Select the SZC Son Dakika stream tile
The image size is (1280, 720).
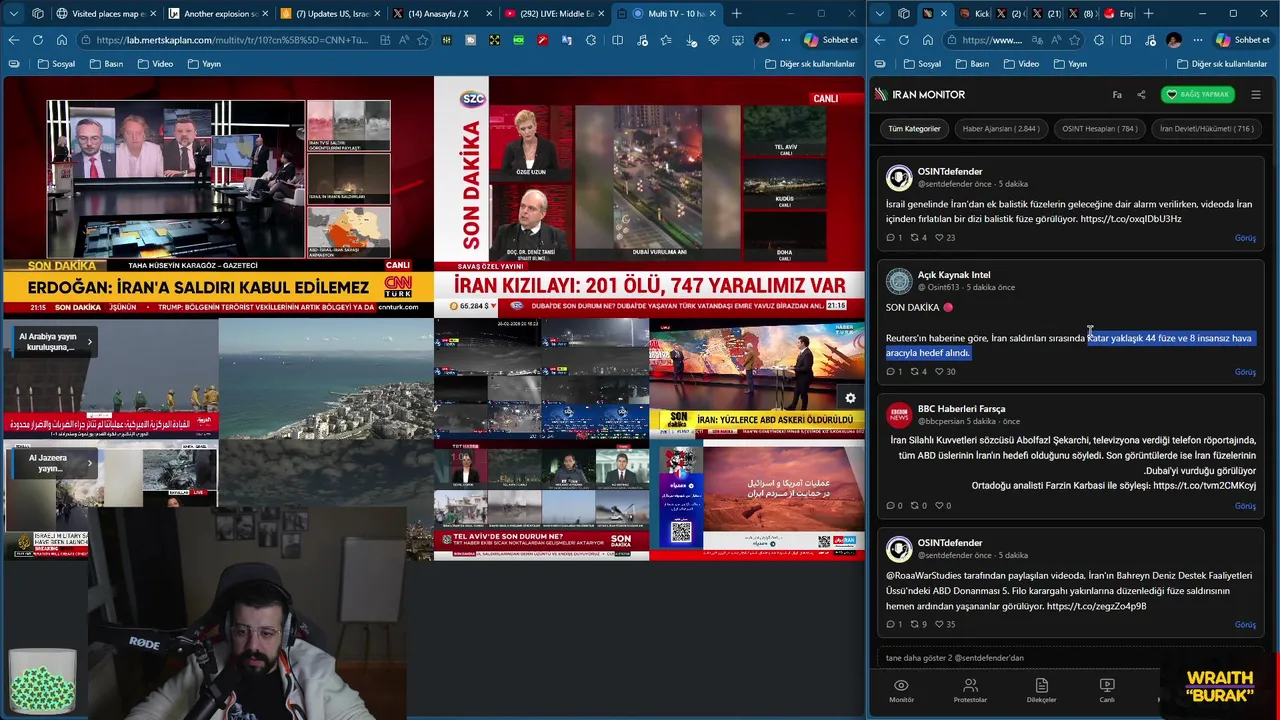[649, 197]
